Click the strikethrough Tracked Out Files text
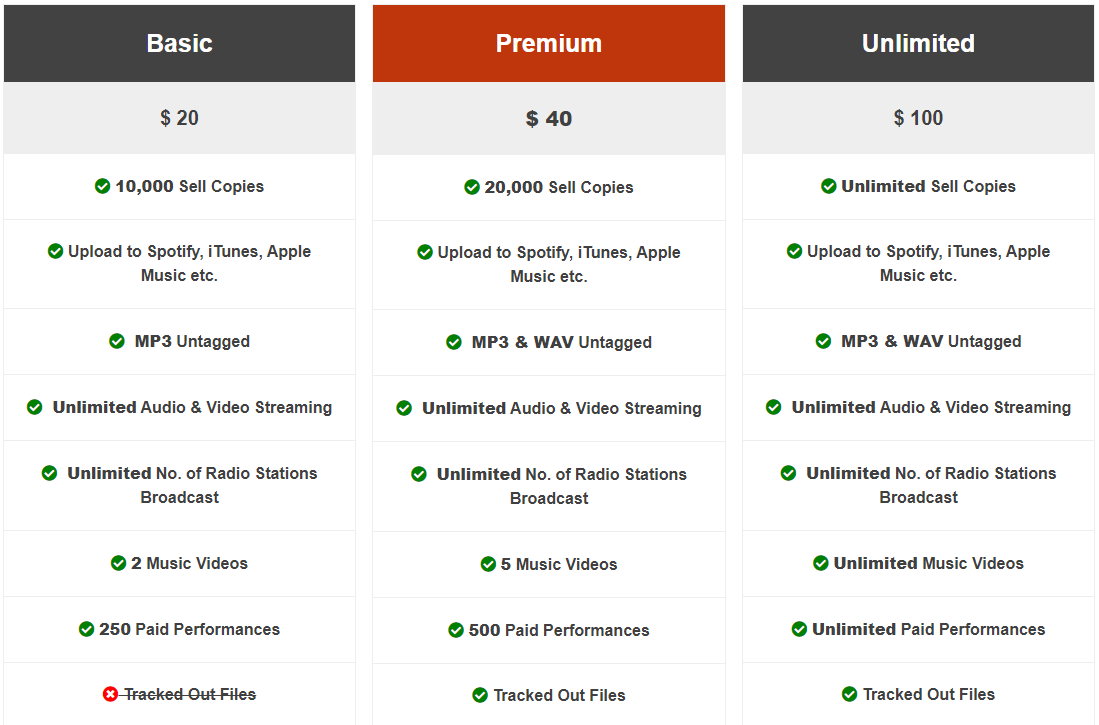 click(x=190, y=694)
